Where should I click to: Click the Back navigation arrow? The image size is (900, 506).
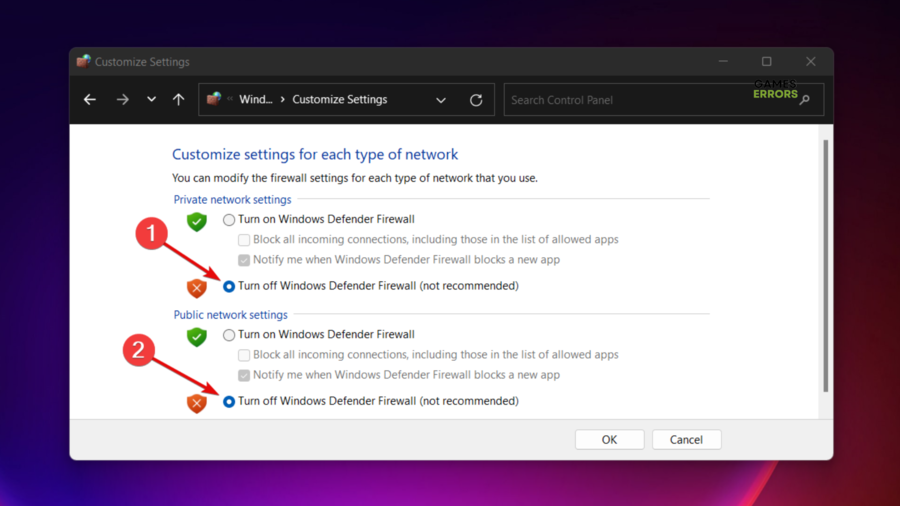pyautogui.click(x=90, y=100)
